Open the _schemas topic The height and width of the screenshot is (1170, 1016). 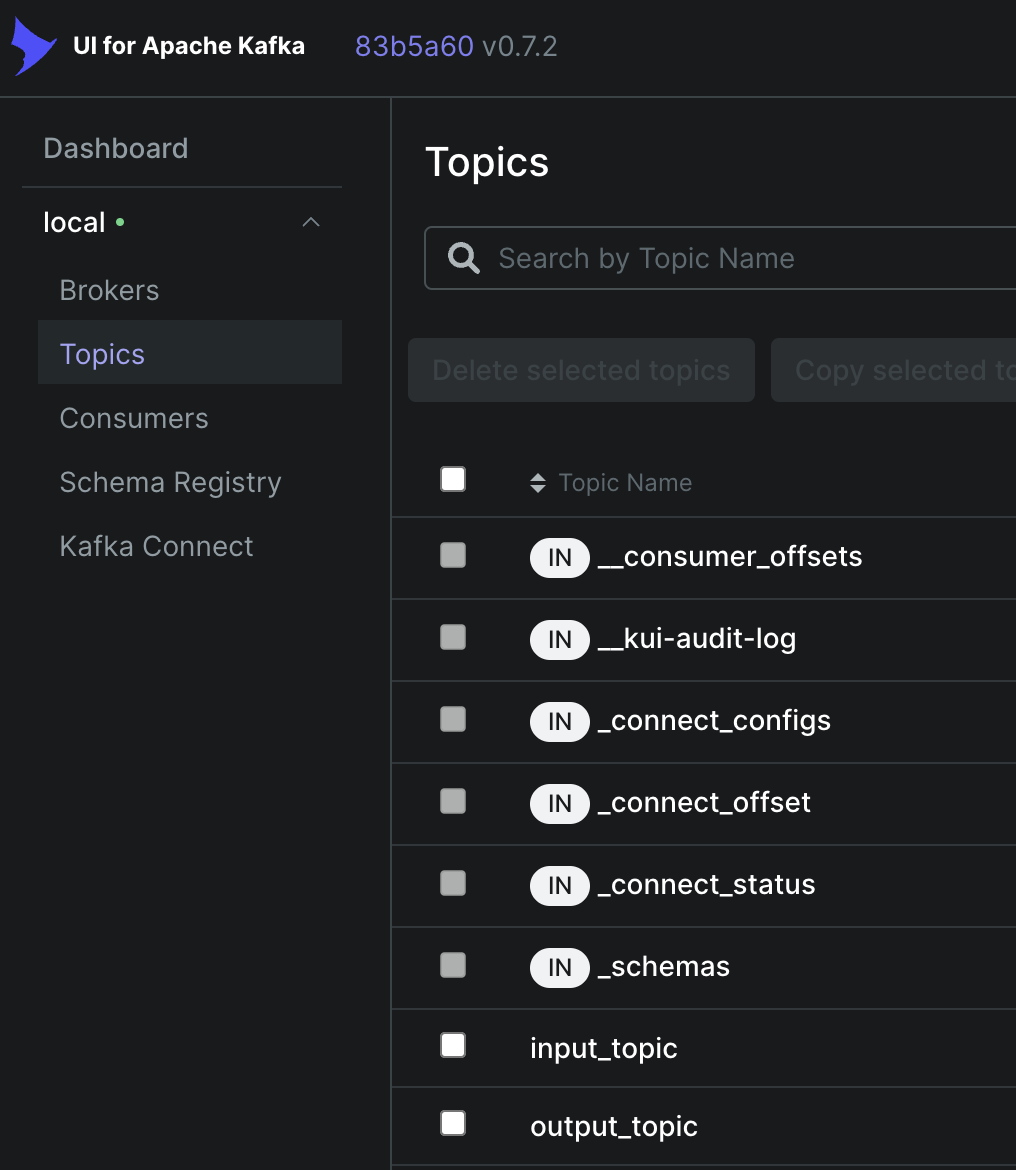pyautogui.click(x=663, y=967)
